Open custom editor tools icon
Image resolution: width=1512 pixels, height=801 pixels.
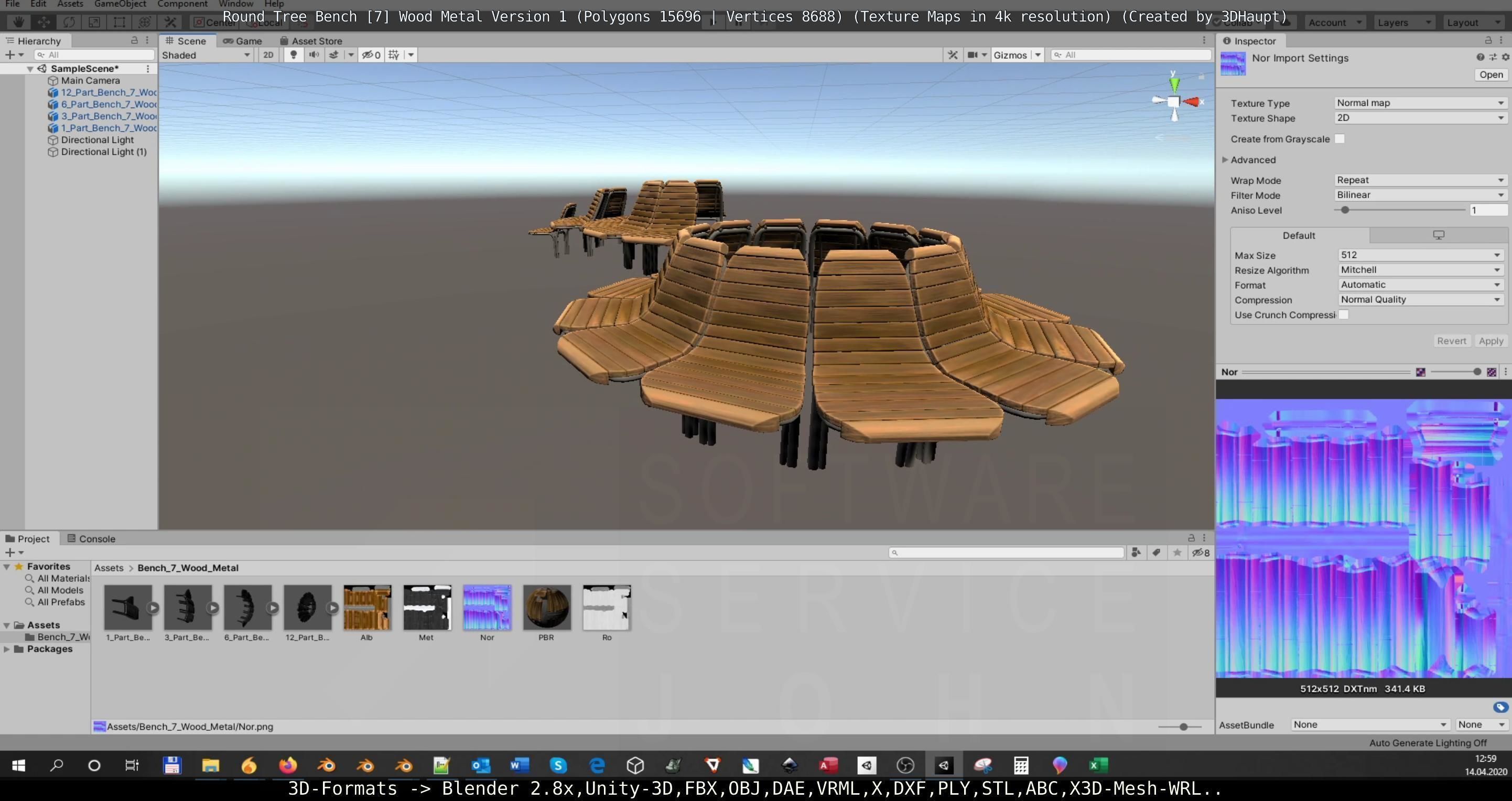click(x=170, y=23)
